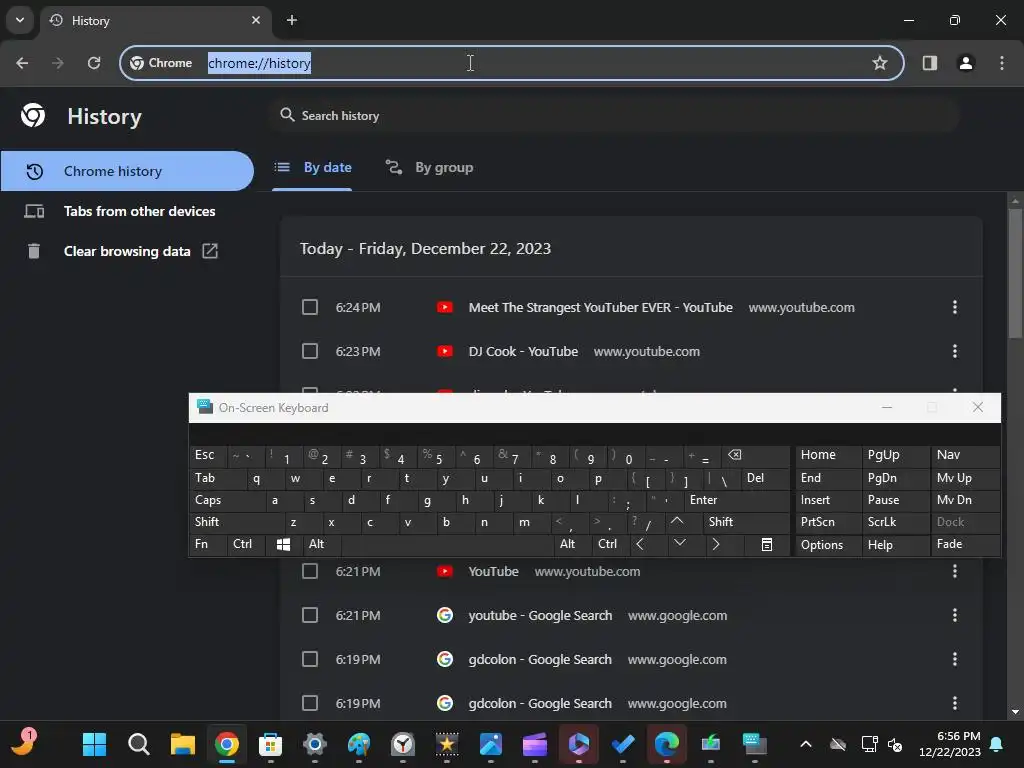The height and width of the screenshot is (768, 1024).
Task: Close the History tab
Action: coord(256,20)
